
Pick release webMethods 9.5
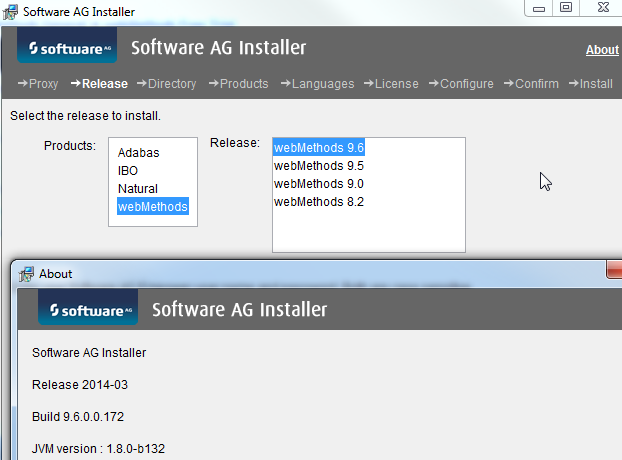point(319,166)
